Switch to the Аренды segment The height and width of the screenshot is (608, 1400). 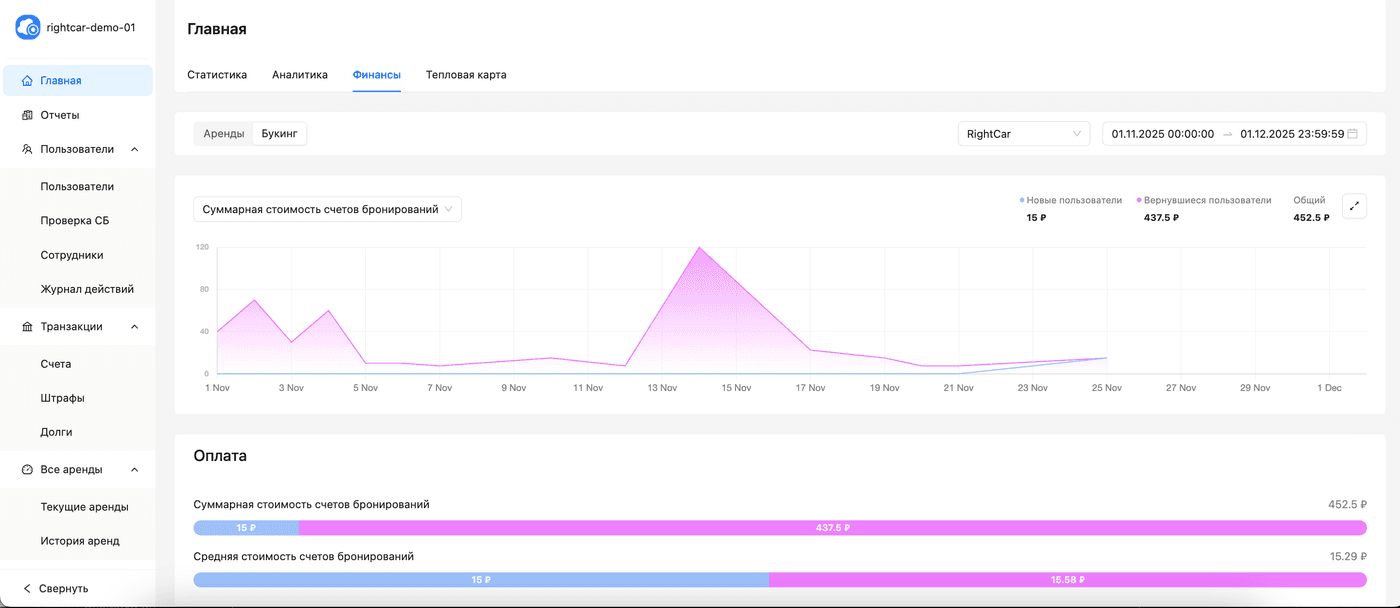tap(223, 134)
